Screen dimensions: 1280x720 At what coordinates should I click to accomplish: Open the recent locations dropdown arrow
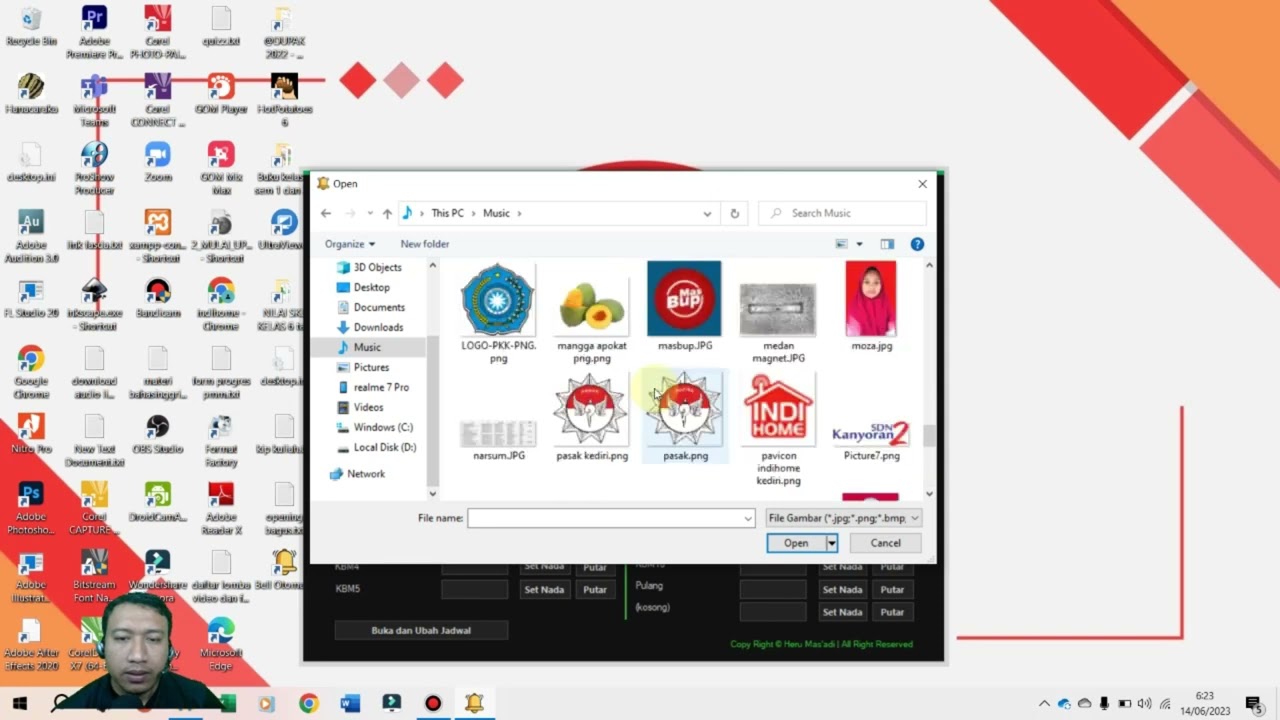click(370, 213)
